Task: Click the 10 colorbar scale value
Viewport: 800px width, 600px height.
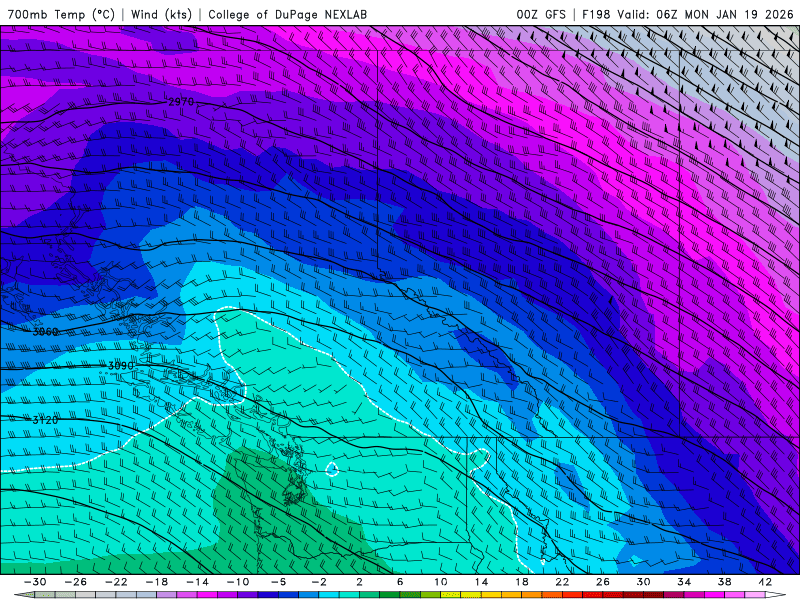Action: click(x=440, y=582)
